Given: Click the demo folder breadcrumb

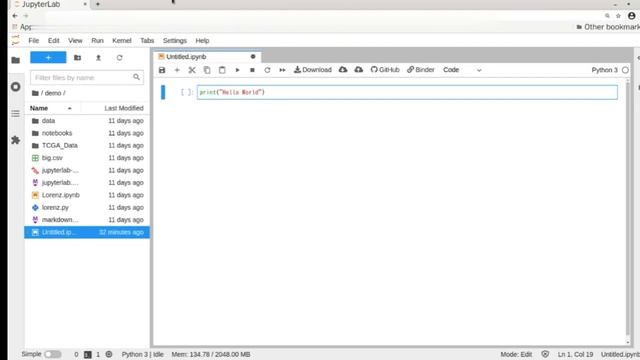Looking at the screenshot, I should (x=53, y=93).
